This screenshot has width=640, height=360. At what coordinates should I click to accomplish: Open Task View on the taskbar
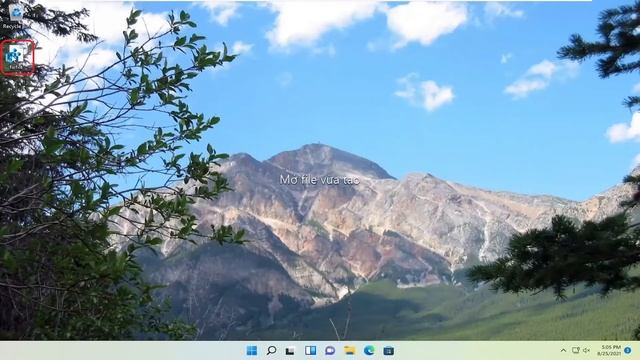pyautogui.click(x=290, y=351)
